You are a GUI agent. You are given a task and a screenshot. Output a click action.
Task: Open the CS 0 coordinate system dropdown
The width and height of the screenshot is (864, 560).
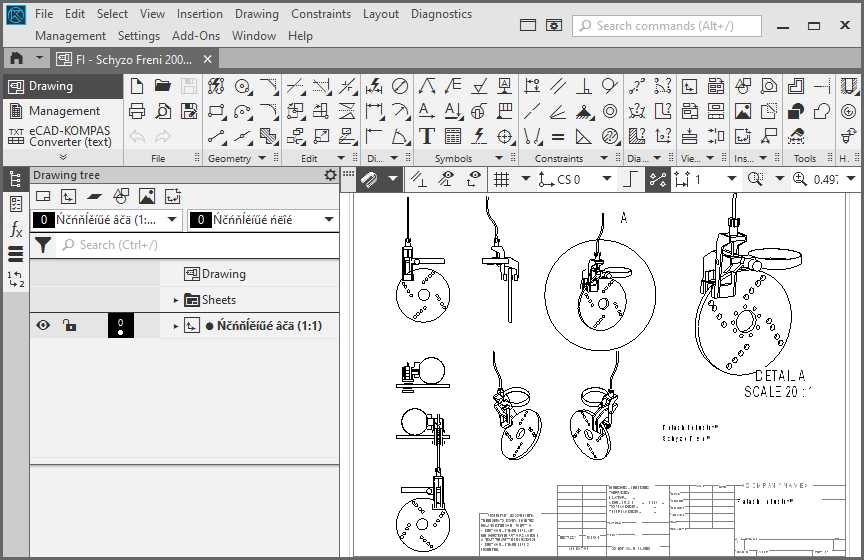(x=606, y=180)
